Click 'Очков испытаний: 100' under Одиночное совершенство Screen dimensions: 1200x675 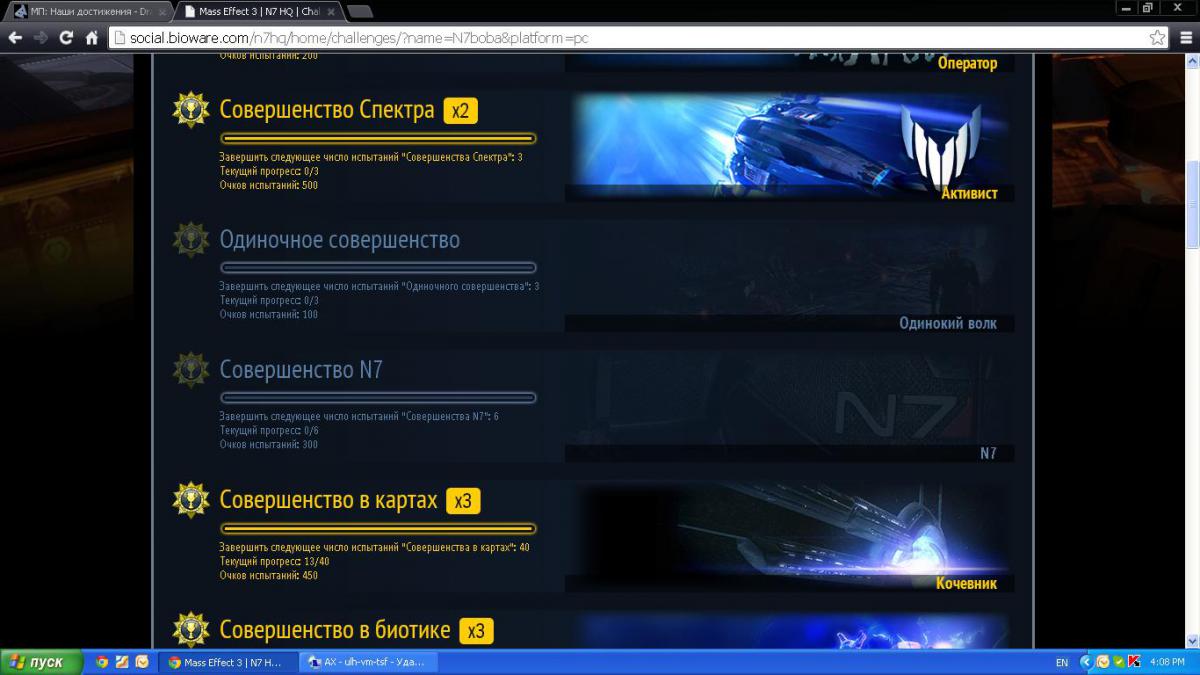pyautogui.click(x=268, y=314)
